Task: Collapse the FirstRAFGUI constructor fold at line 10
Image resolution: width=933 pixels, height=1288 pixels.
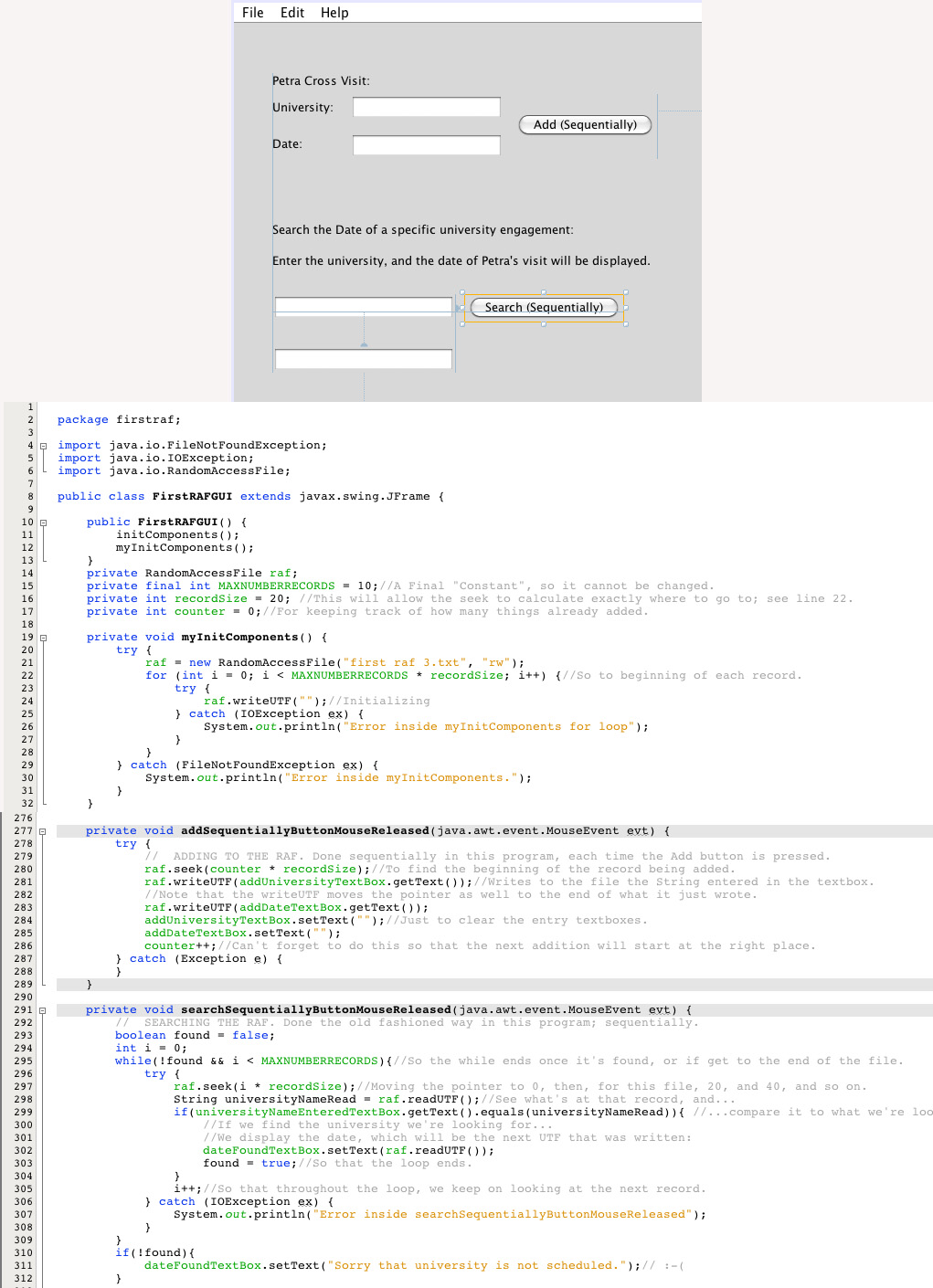Action: [43, 523]
